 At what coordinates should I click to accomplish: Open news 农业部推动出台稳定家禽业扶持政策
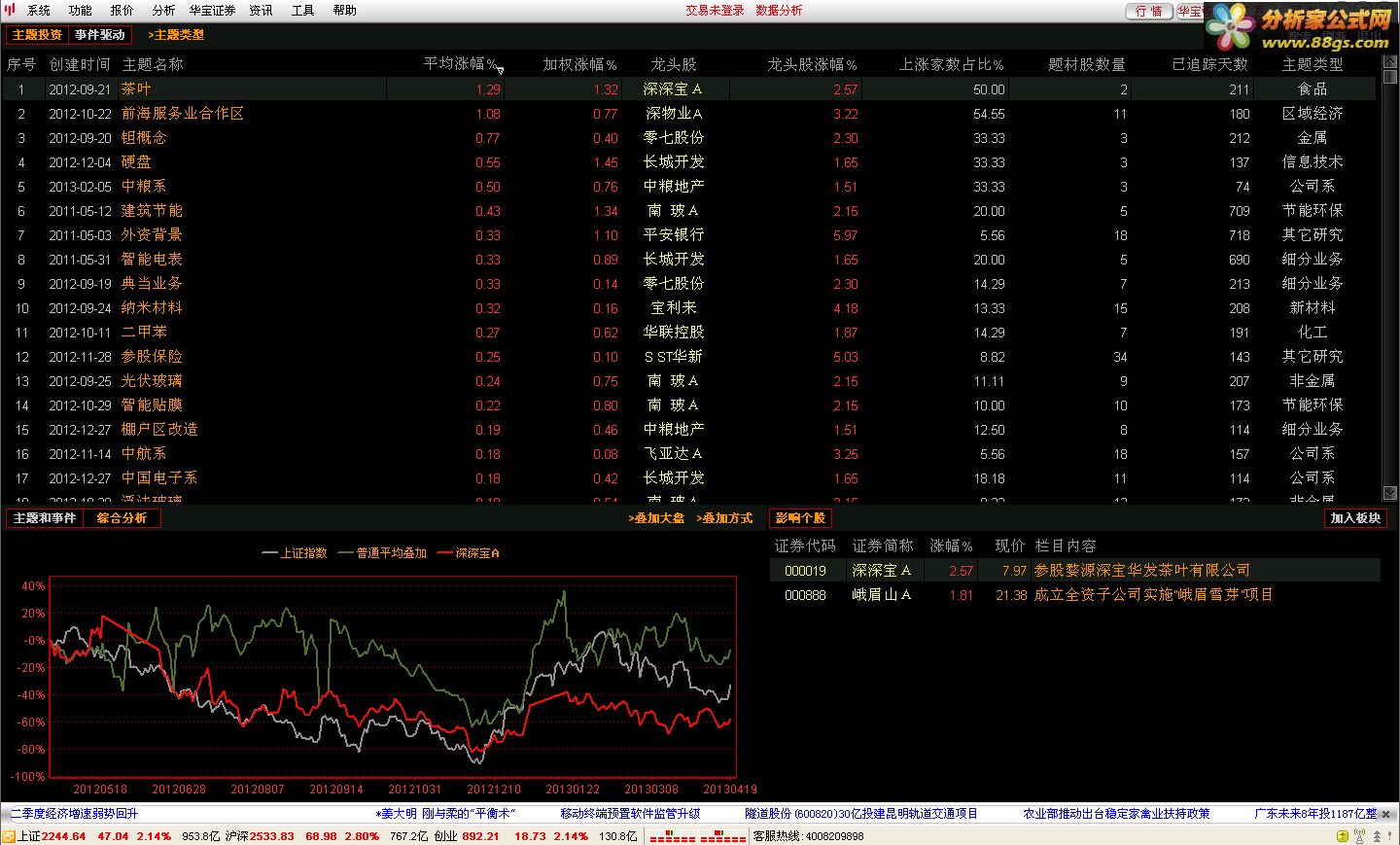[x=1116, y=814]
